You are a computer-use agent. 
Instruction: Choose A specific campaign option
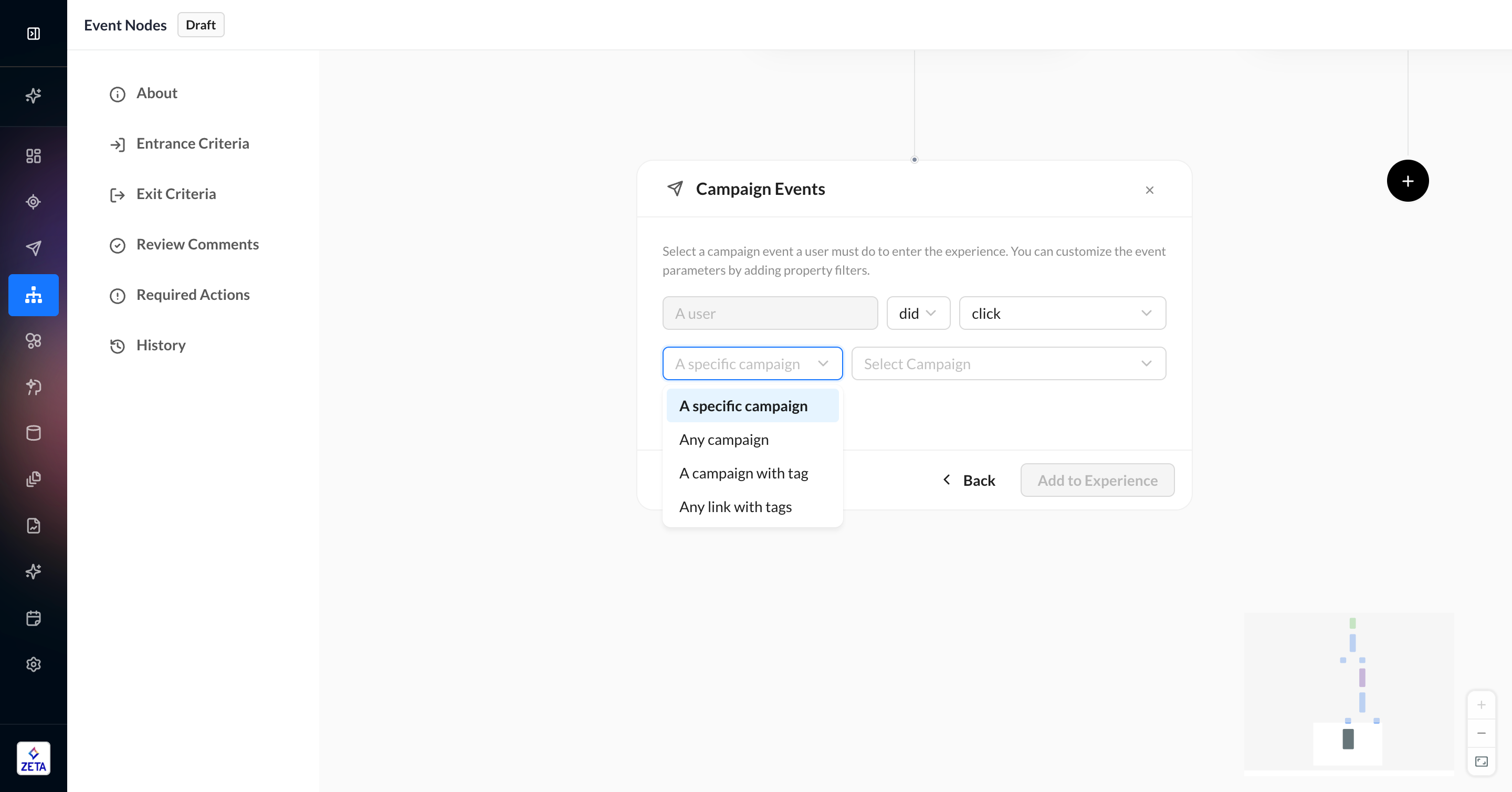click(x=752, y=407)
